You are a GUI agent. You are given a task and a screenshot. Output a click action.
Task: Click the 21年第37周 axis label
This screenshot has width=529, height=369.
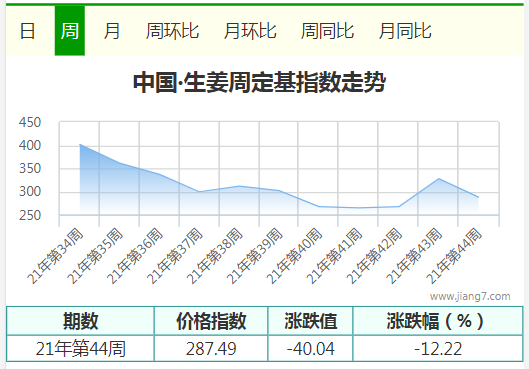point(175,256)
